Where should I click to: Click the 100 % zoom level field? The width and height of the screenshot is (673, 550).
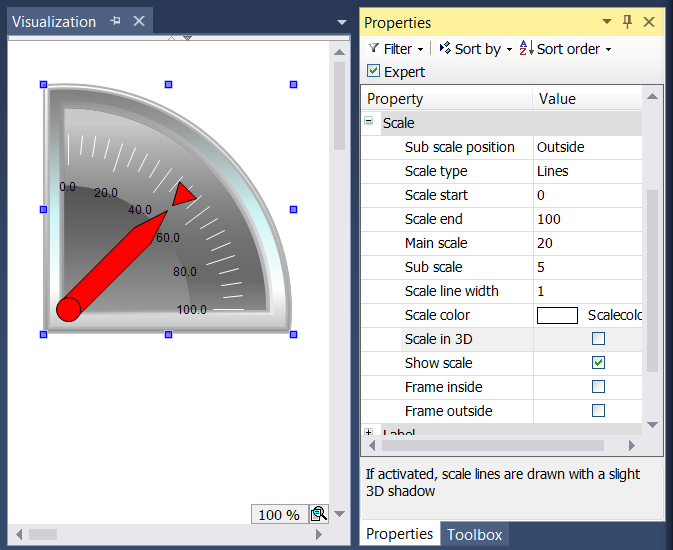pyautogui.click(x=279, y=514)
